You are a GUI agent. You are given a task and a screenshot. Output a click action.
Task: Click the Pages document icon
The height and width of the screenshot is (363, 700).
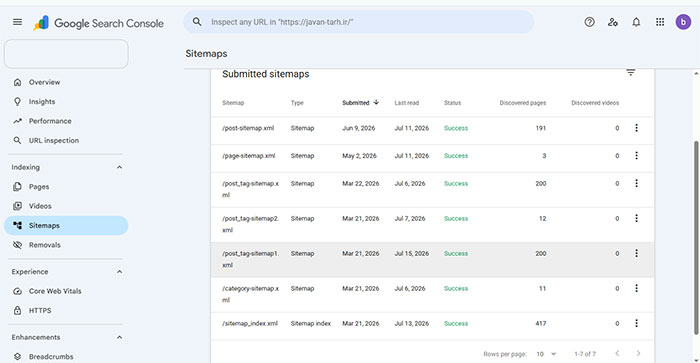pyautogui.click(x=17, y=187)
